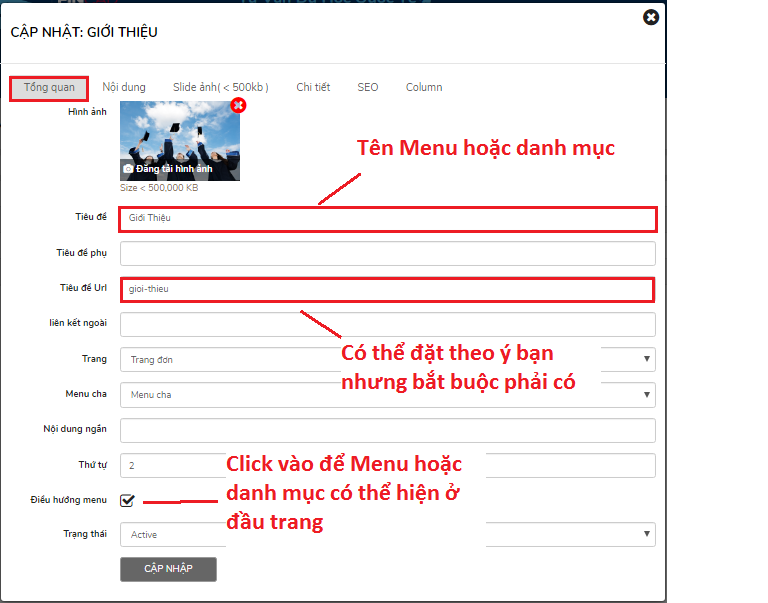Image resolution: width=768 pixels, height=603 pixels.
Task: Select the liên kết ngoài input
Action: click(387, 324)
